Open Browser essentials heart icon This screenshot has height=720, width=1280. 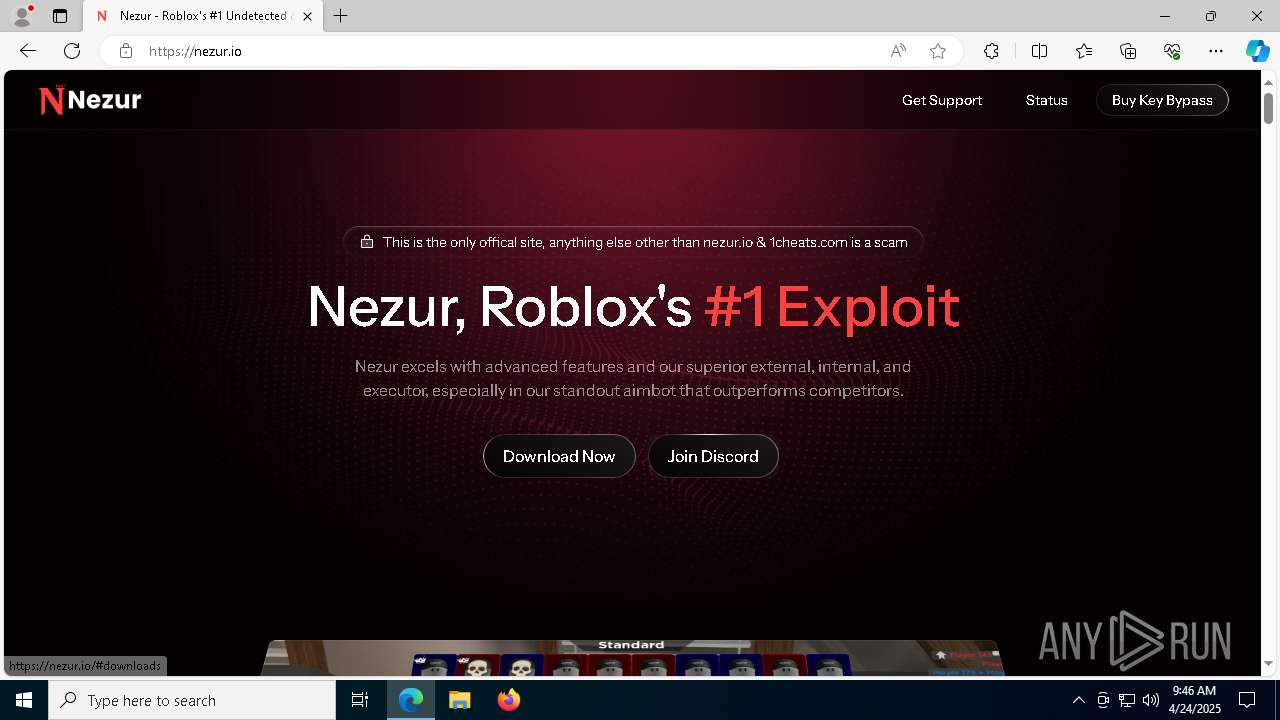[x=1172, y=51]
